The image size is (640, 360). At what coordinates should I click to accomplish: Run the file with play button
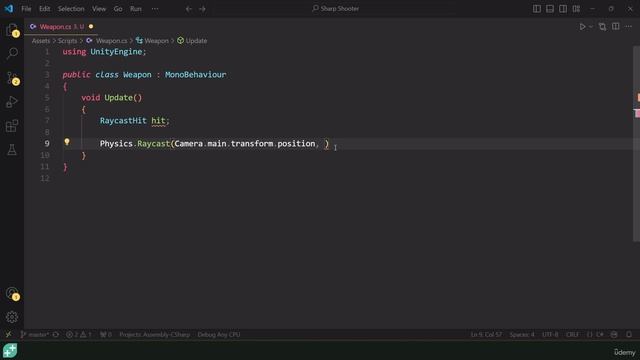(x=582, y=27)
